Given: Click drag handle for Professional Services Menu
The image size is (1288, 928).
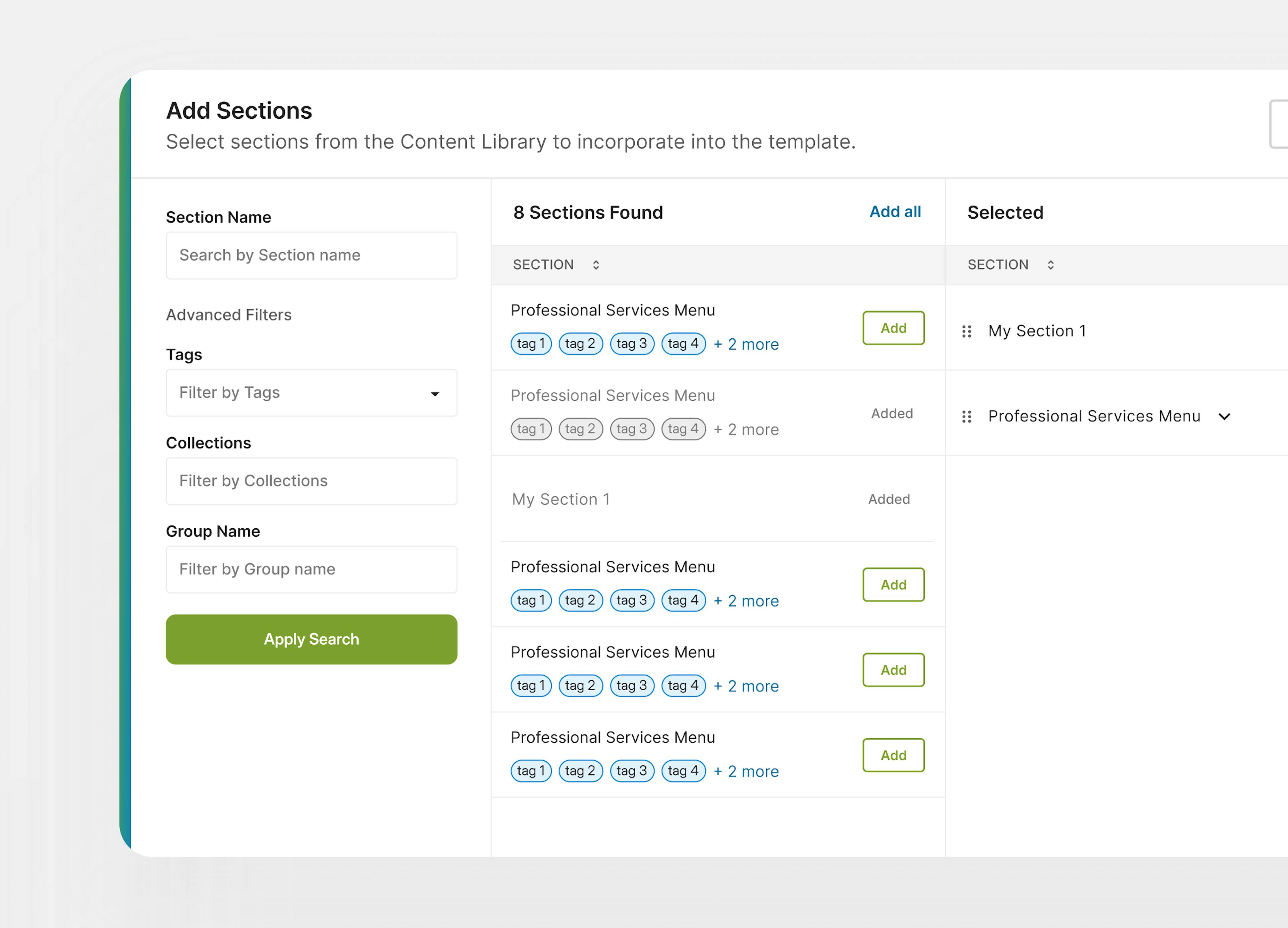Looking at the screenshot, I should point(967,417).
